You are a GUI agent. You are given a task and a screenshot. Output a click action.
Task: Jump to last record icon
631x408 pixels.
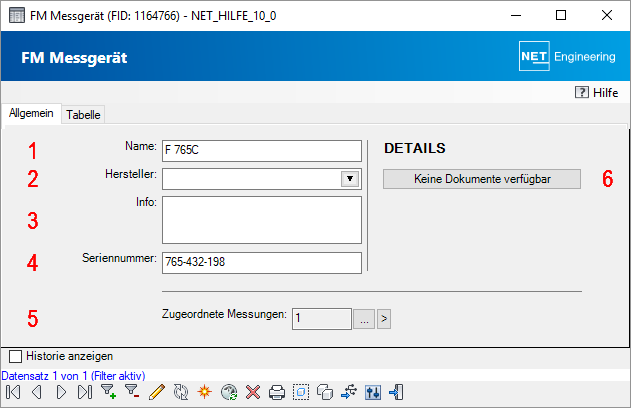(x=85, y=392)
